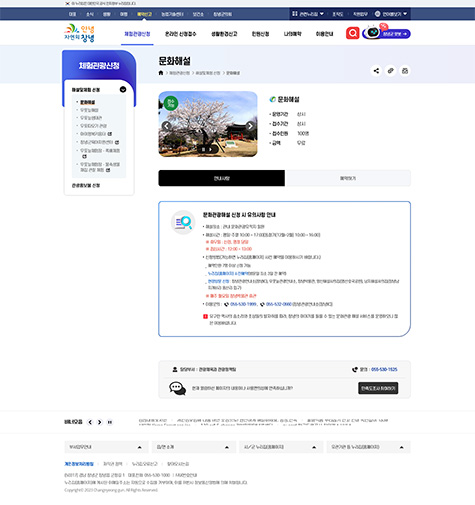This screenshot has width=475, height=505.
Task: Go home via breadcrumb house icon
Action: pyautogui.click(x=161, y=73)
